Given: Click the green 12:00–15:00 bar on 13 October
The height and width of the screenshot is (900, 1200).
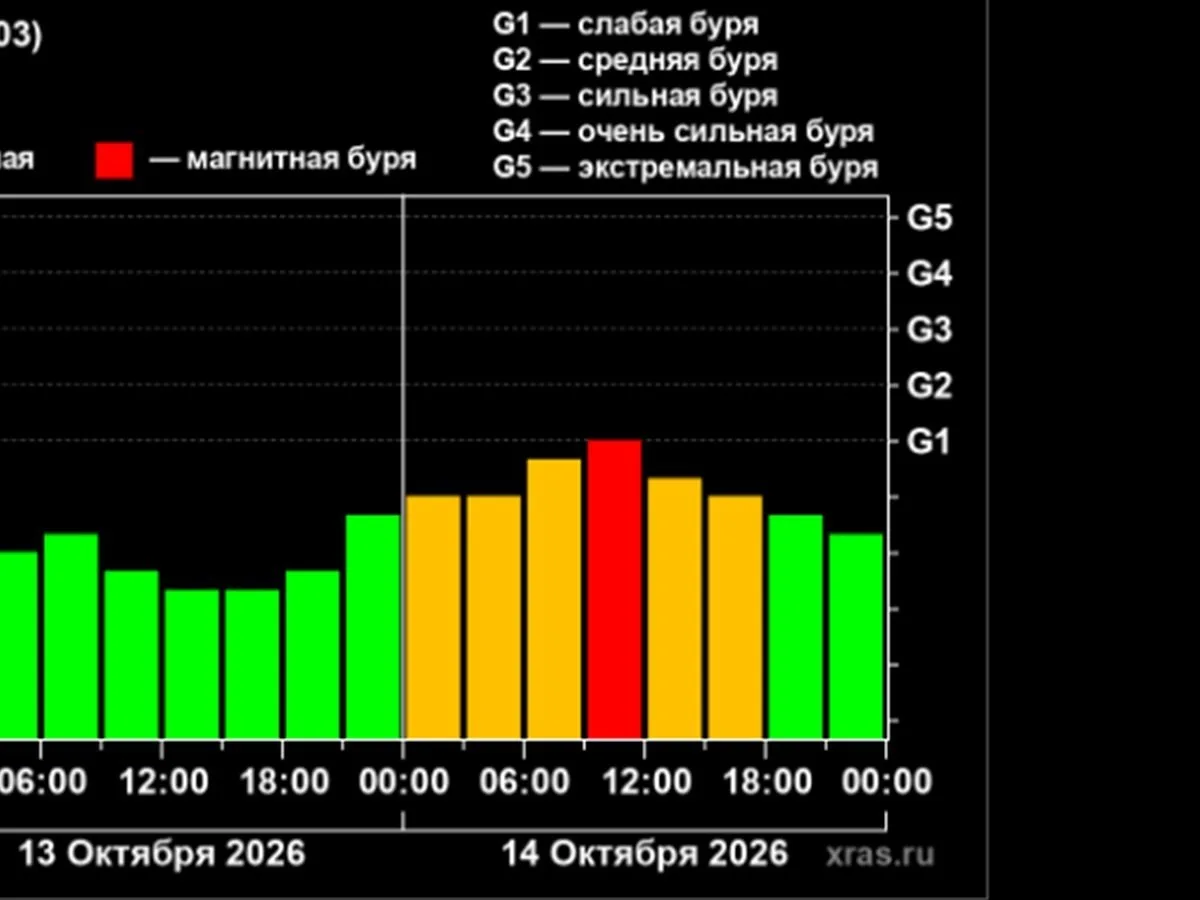Looking at the screenshot, I should coord(192,664).
